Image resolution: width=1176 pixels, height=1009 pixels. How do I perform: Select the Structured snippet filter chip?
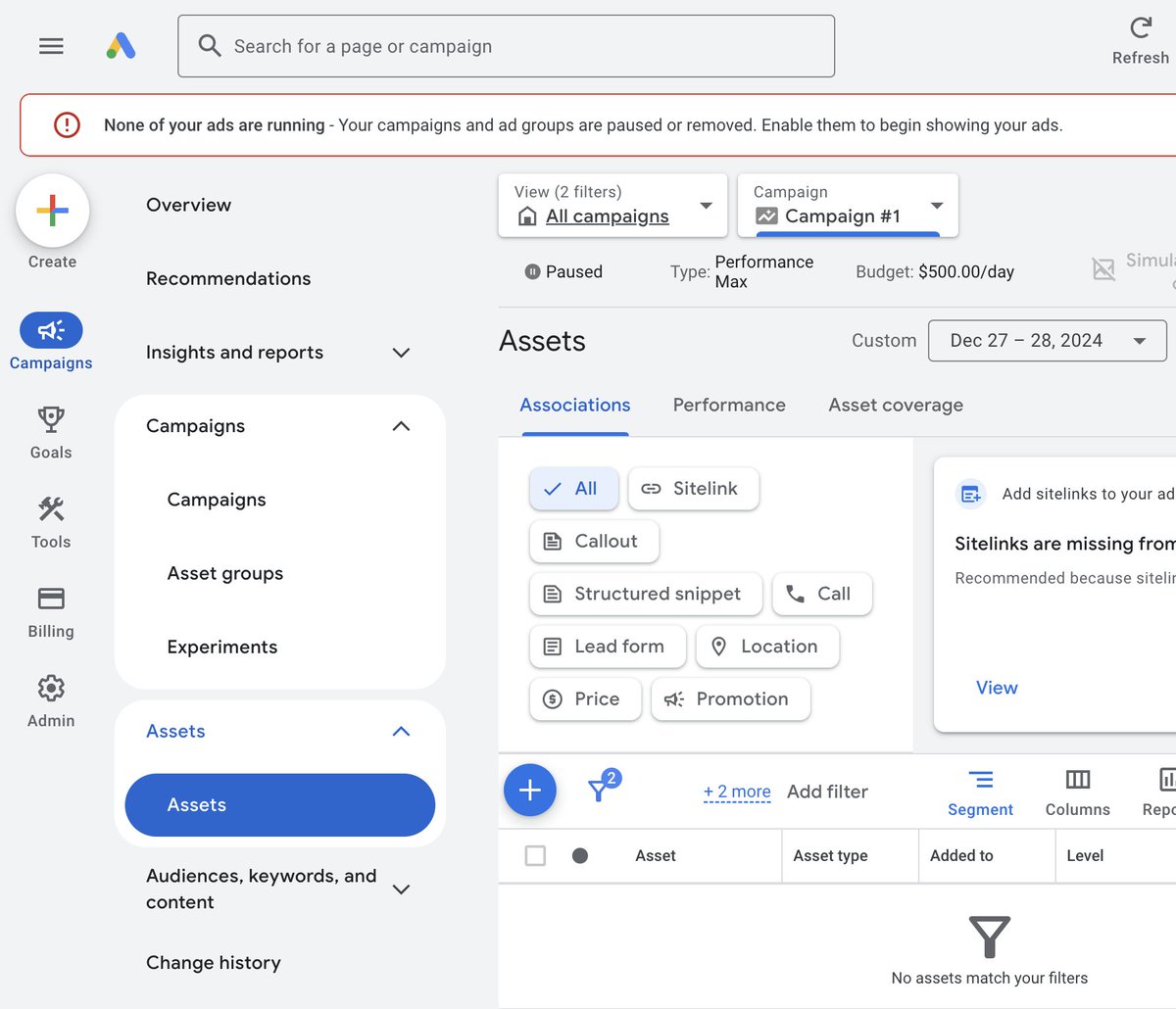tap(646, 595)
